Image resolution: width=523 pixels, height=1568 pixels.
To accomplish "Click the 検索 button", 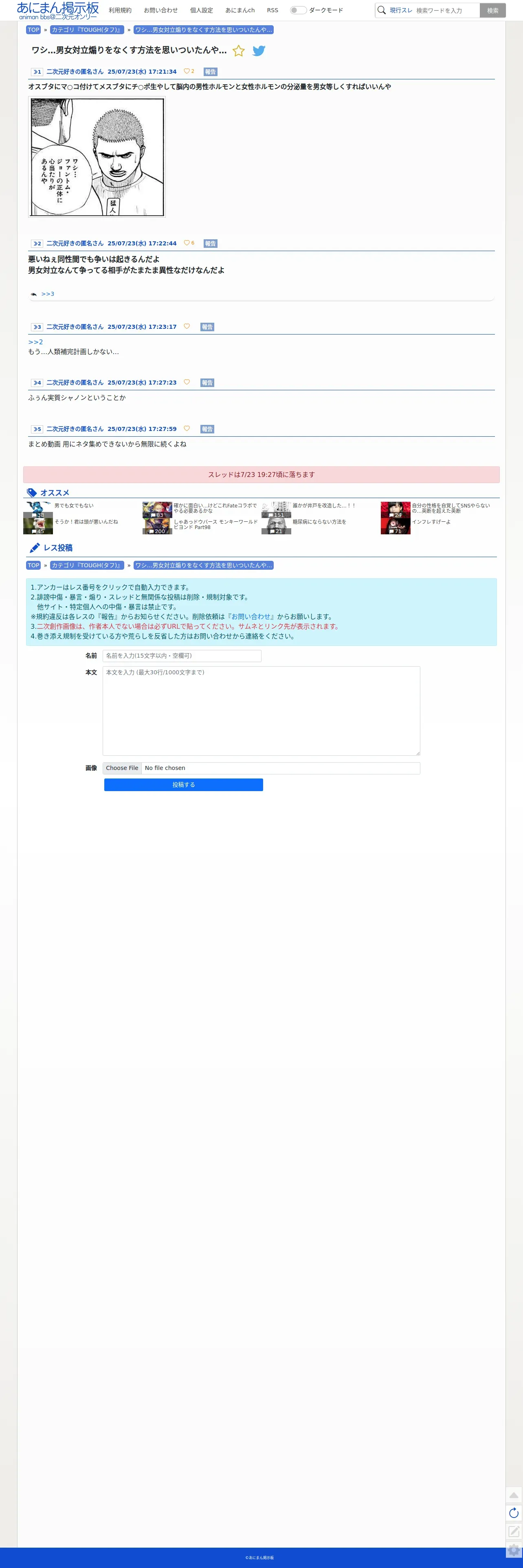I will point(492,10).
